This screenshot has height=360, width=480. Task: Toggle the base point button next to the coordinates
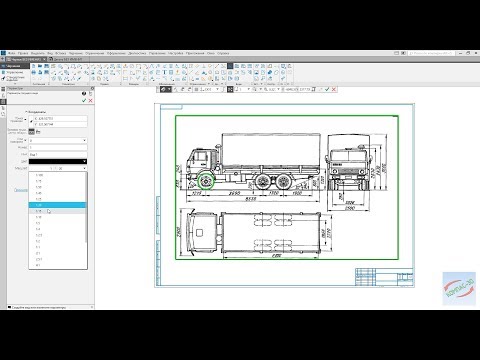coord(31,132)
